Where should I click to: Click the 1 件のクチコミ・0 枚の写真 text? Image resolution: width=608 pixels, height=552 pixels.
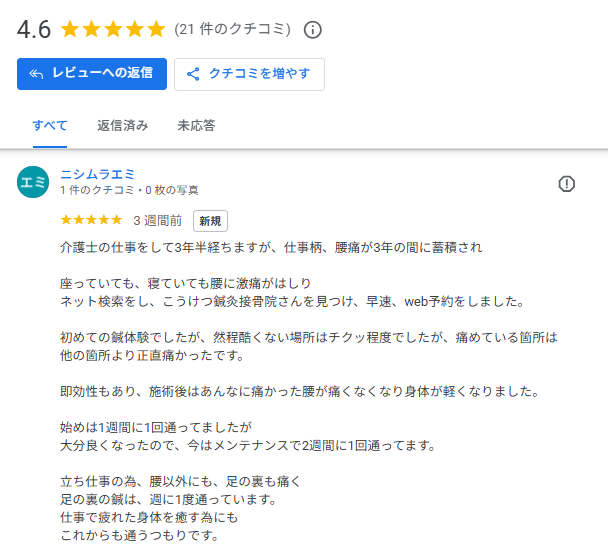click(129, 190)
